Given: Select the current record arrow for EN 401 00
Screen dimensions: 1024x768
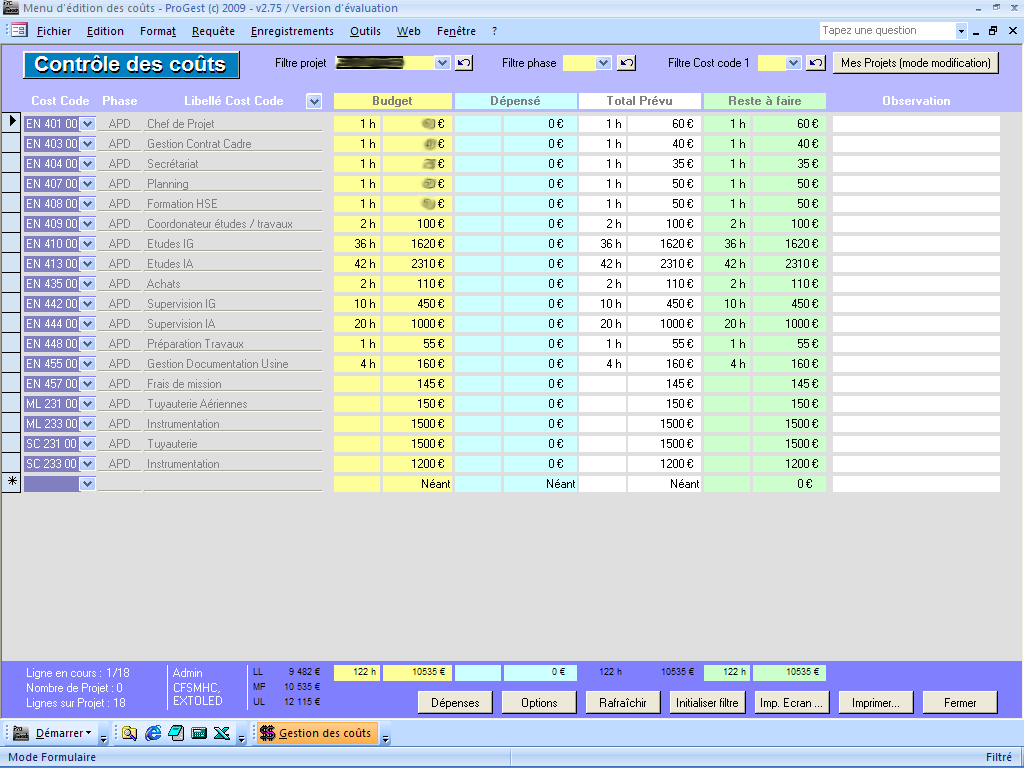Looking at the screenshot, I should pyautogui.click(x=12, y=122).
